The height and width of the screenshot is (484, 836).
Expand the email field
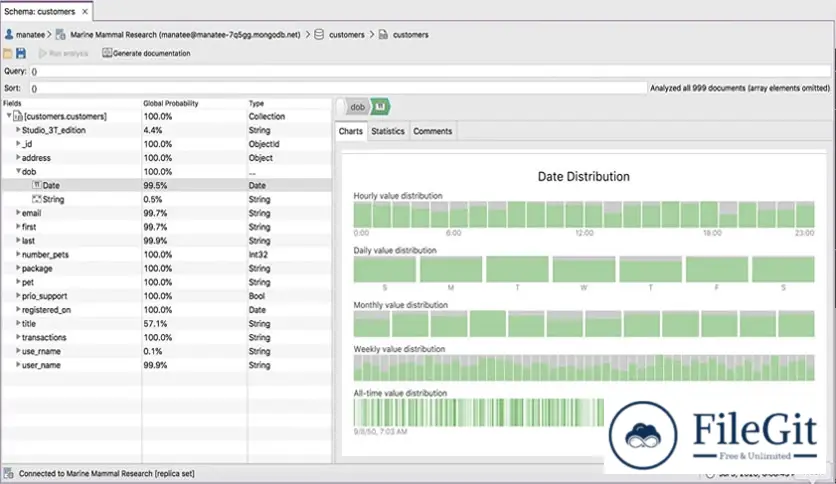click(18, 213)
